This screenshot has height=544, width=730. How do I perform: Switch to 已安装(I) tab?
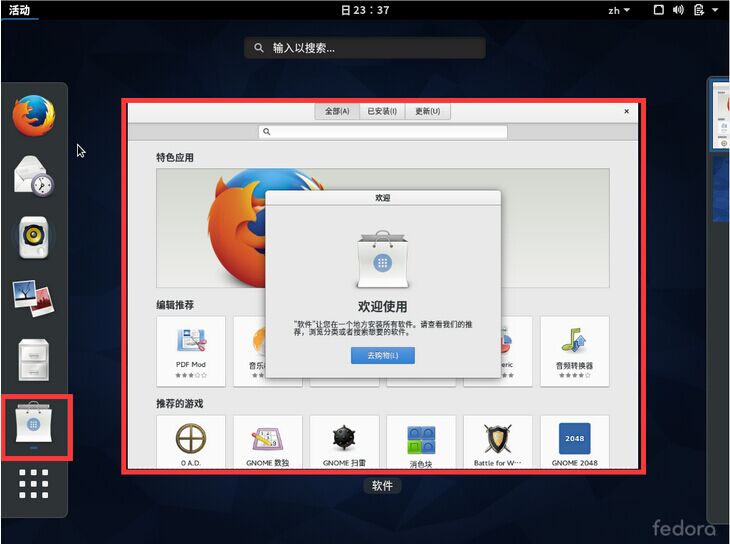tap(382, 111)
